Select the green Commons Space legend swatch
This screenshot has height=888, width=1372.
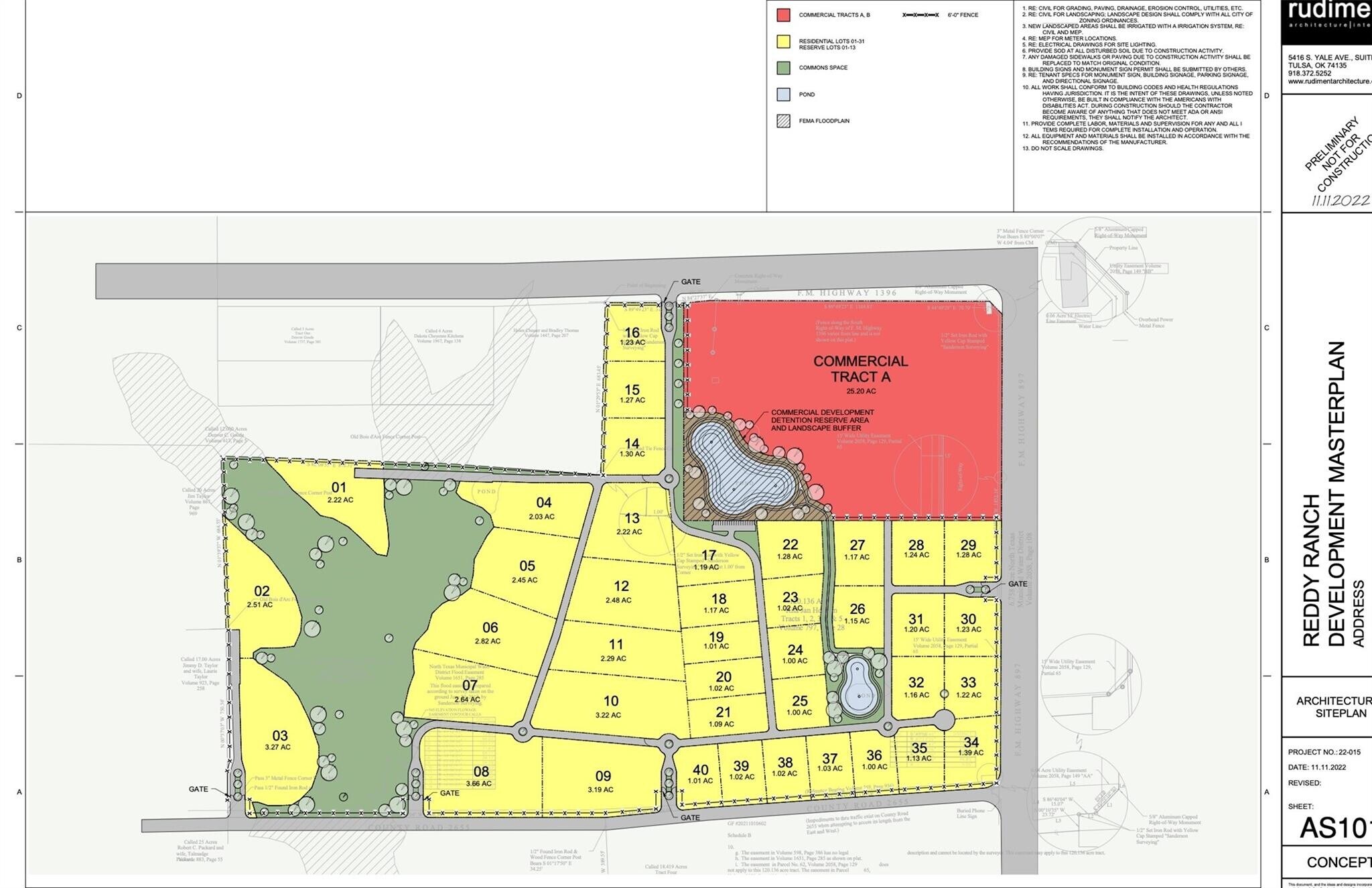coord(783,68)
